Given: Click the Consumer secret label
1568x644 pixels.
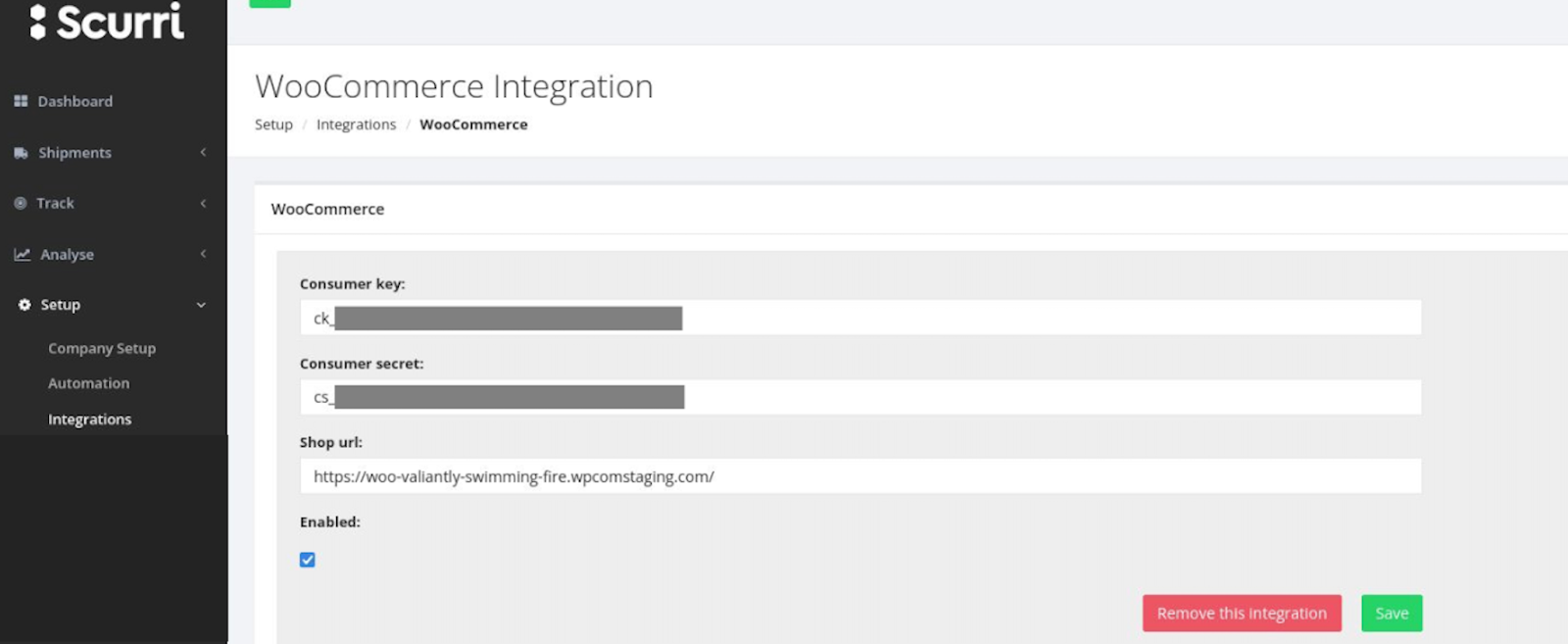Looking at the screenshot, I should [362, 364].
